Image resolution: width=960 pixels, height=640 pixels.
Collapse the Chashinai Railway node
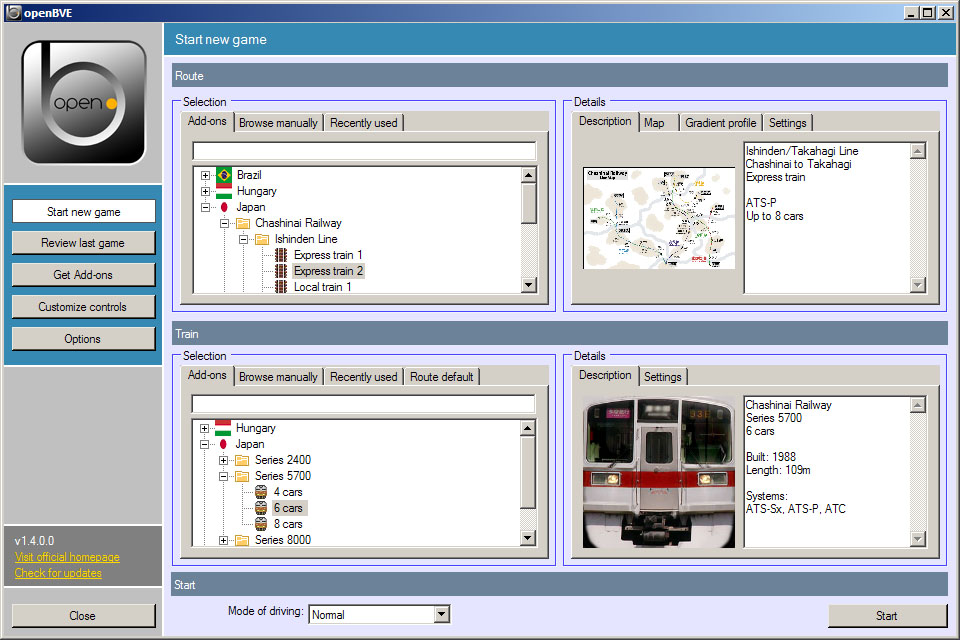tap(225, 223)
